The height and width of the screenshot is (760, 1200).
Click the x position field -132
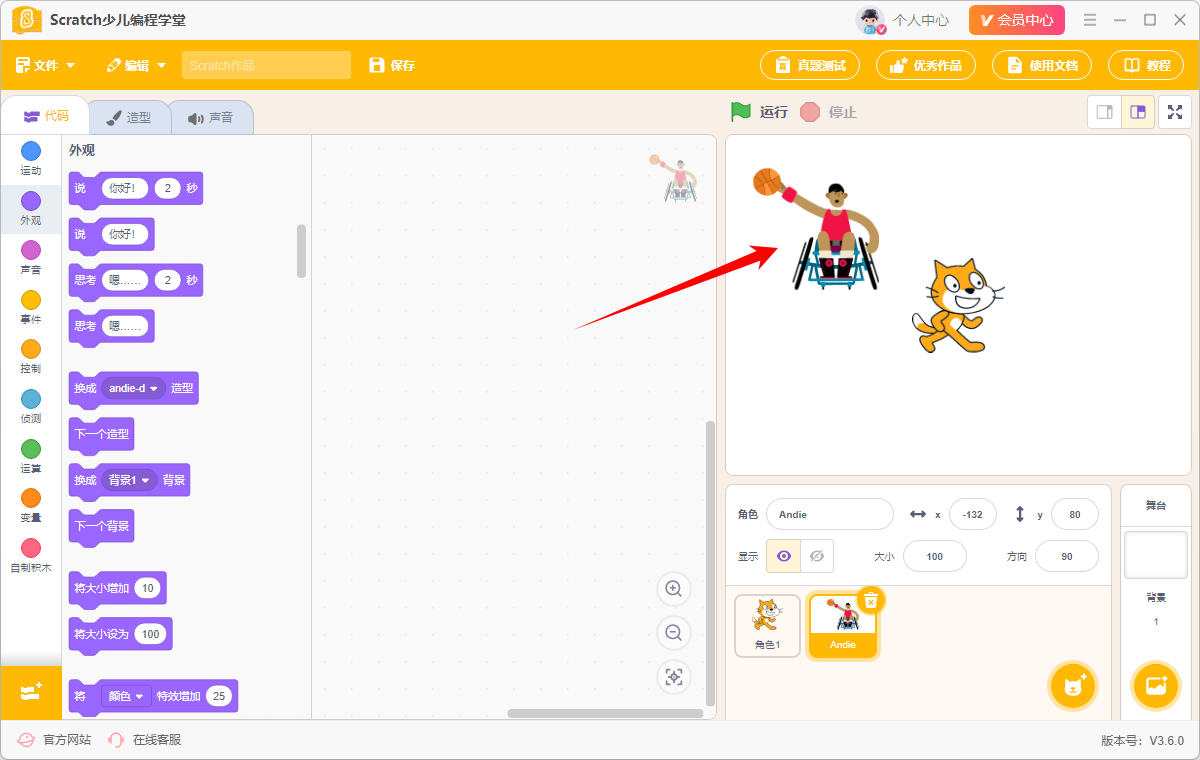972,514
